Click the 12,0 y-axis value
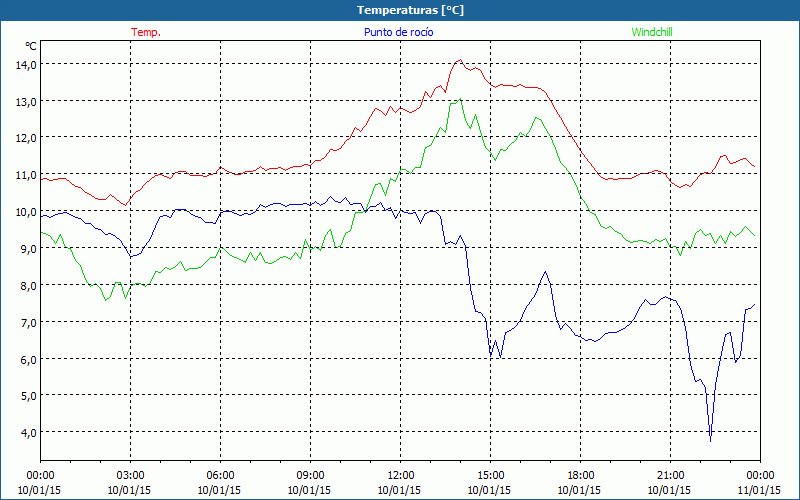This screenshot has width=800, height=500. coord(26,138)
